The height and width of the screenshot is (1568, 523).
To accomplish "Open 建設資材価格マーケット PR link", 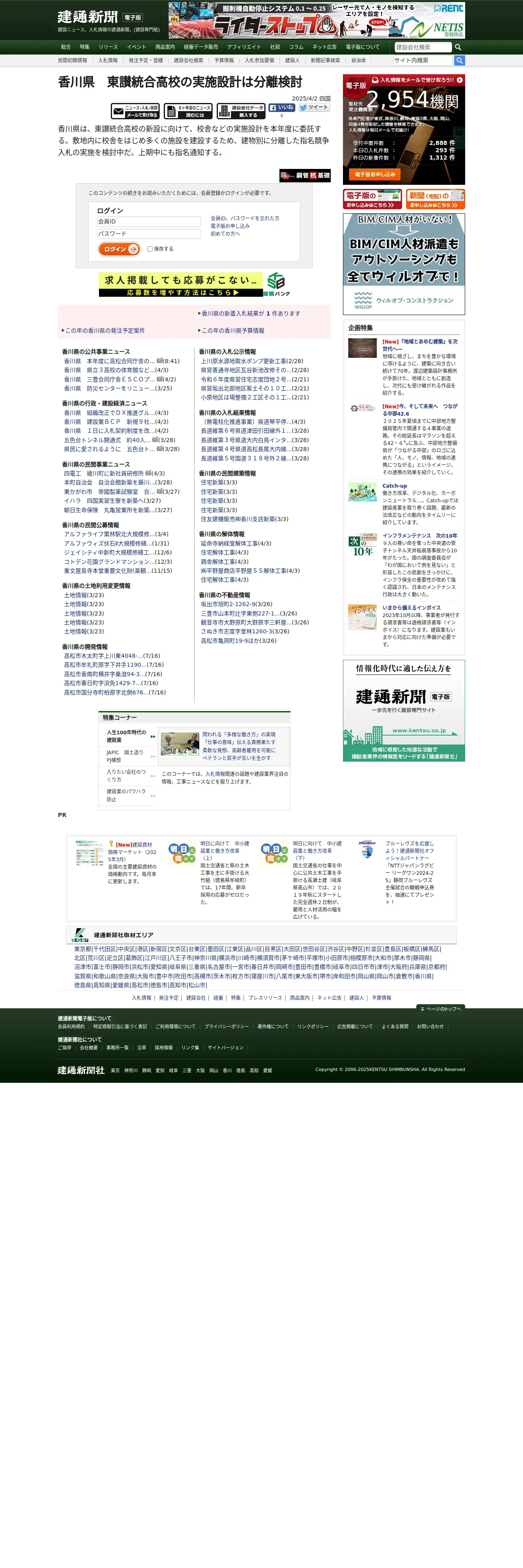I will point(132,852).
